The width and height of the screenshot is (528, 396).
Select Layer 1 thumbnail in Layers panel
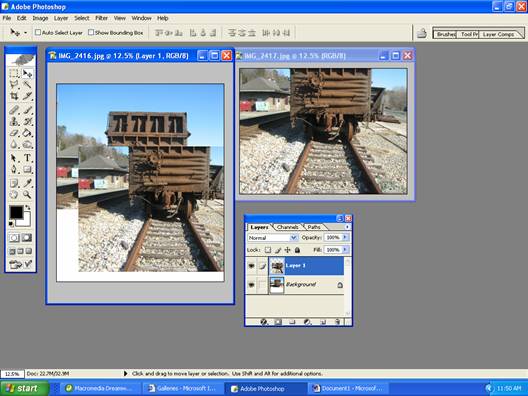coord(277,266)
